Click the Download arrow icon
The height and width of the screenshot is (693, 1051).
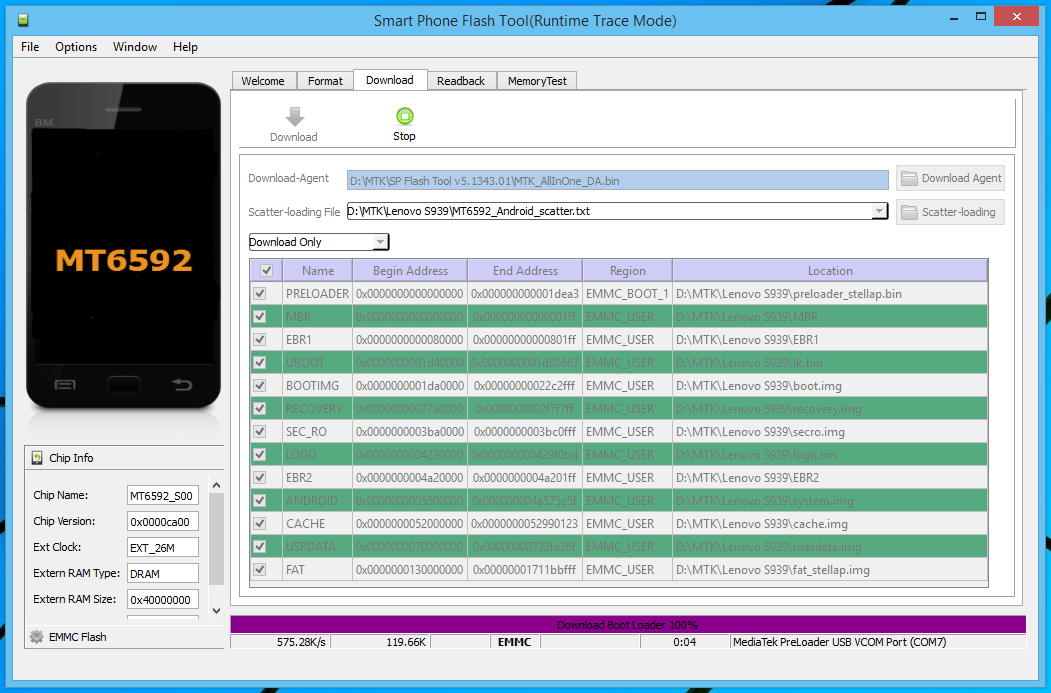294,117
